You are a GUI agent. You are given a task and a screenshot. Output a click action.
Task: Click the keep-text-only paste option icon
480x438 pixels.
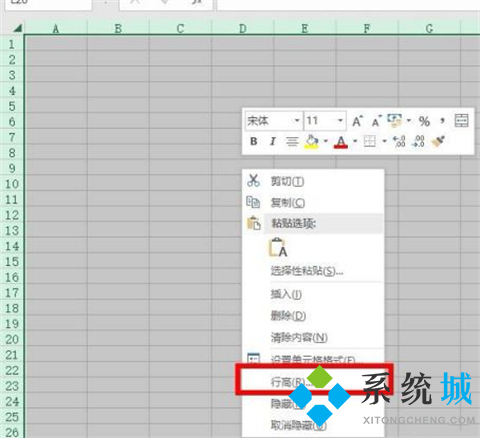pyautogui.click(x=278, y=247)
